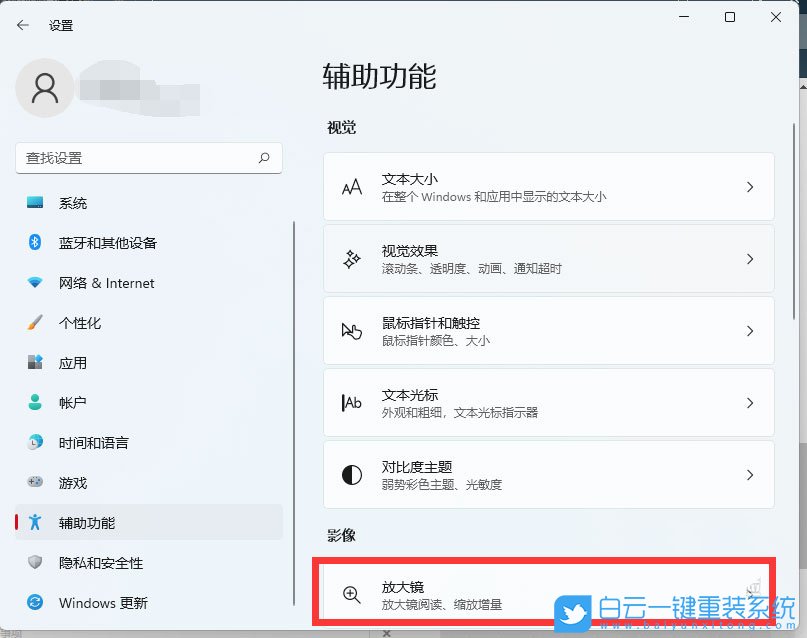The width and height of the screenshot is (807, 638).
Task: Click the 文本光标 text cursor icon
Action: coord(351,402)
